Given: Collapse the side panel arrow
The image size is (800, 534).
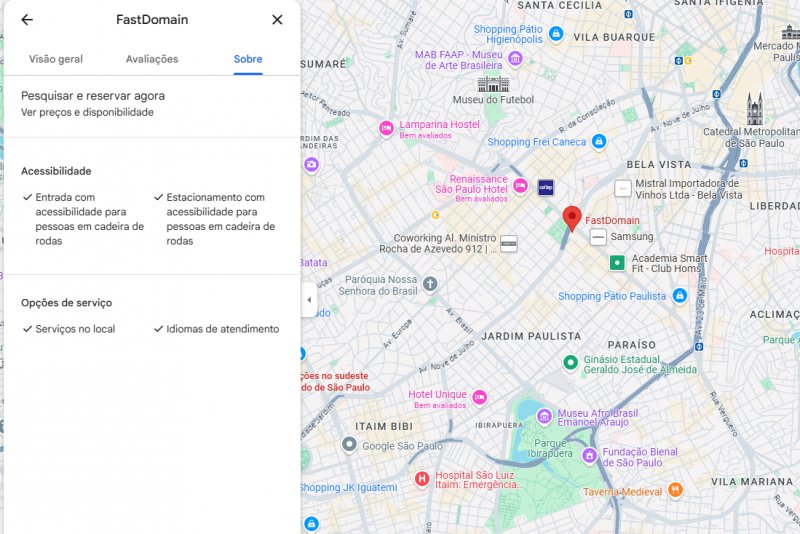Looking at the screenshot, I should pos(309,300).
